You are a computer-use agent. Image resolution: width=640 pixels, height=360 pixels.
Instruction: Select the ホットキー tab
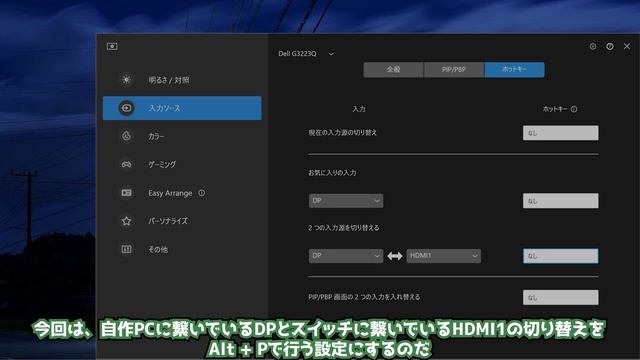pos(514,70)
